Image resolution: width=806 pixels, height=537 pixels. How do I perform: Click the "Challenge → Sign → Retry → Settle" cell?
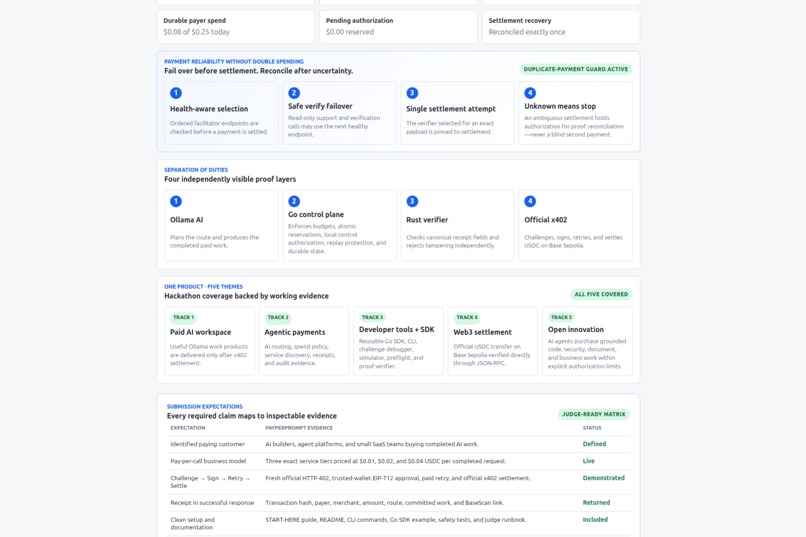(x=210, y=482)
